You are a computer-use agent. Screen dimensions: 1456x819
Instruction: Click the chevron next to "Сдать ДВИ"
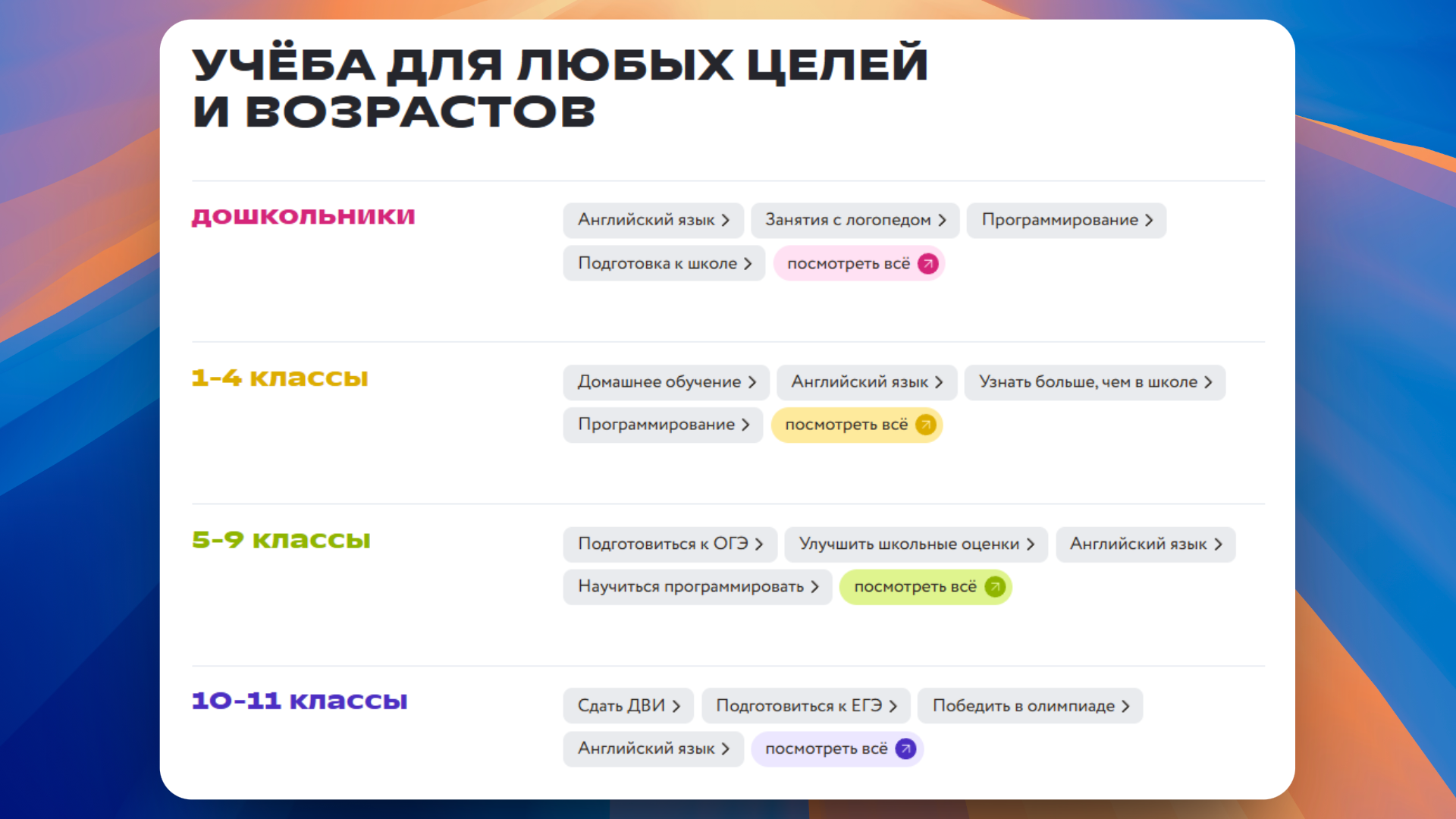676,705
